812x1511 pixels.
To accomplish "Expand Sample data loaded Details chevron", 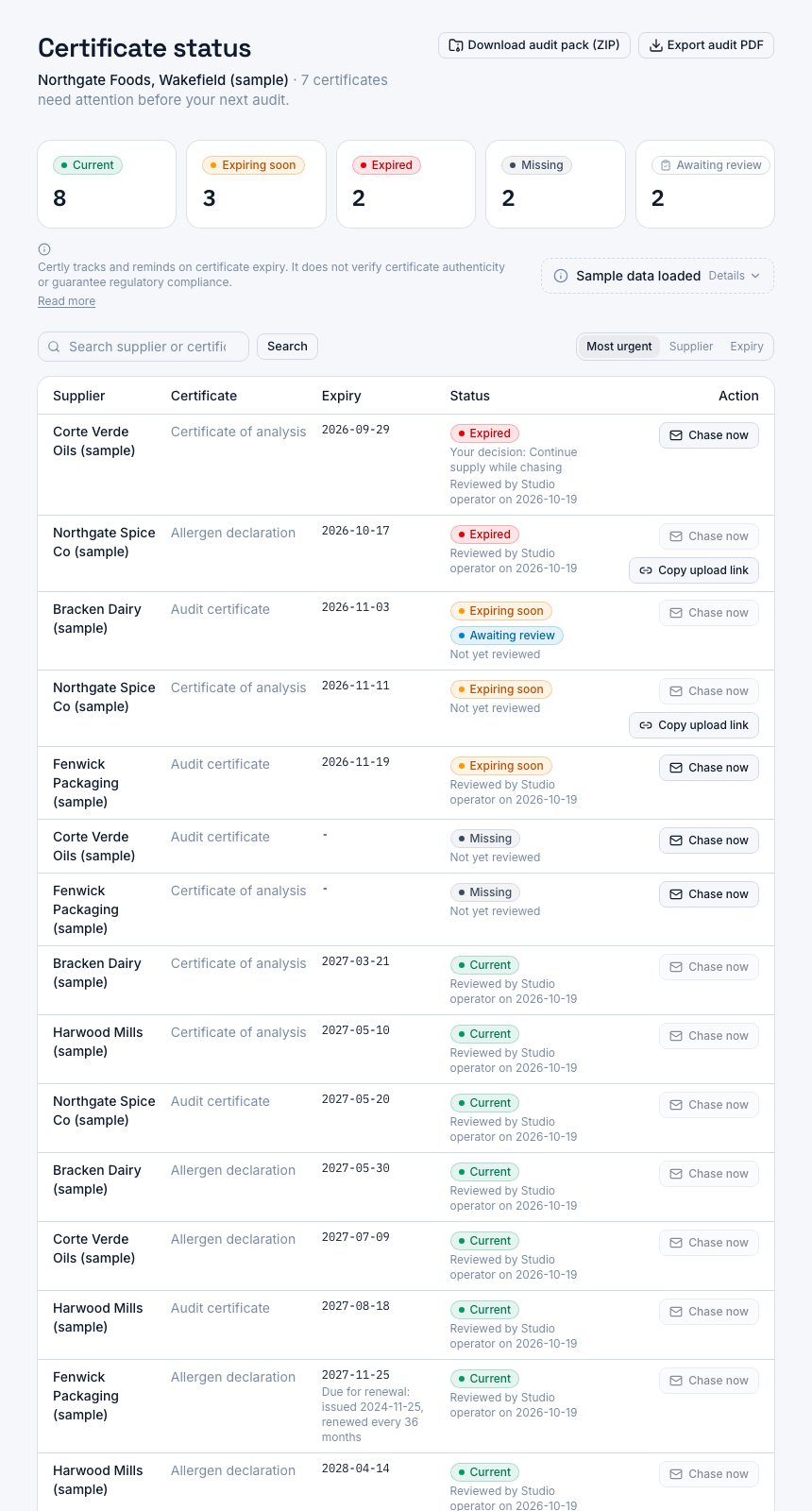I will (x=755, y=276).
